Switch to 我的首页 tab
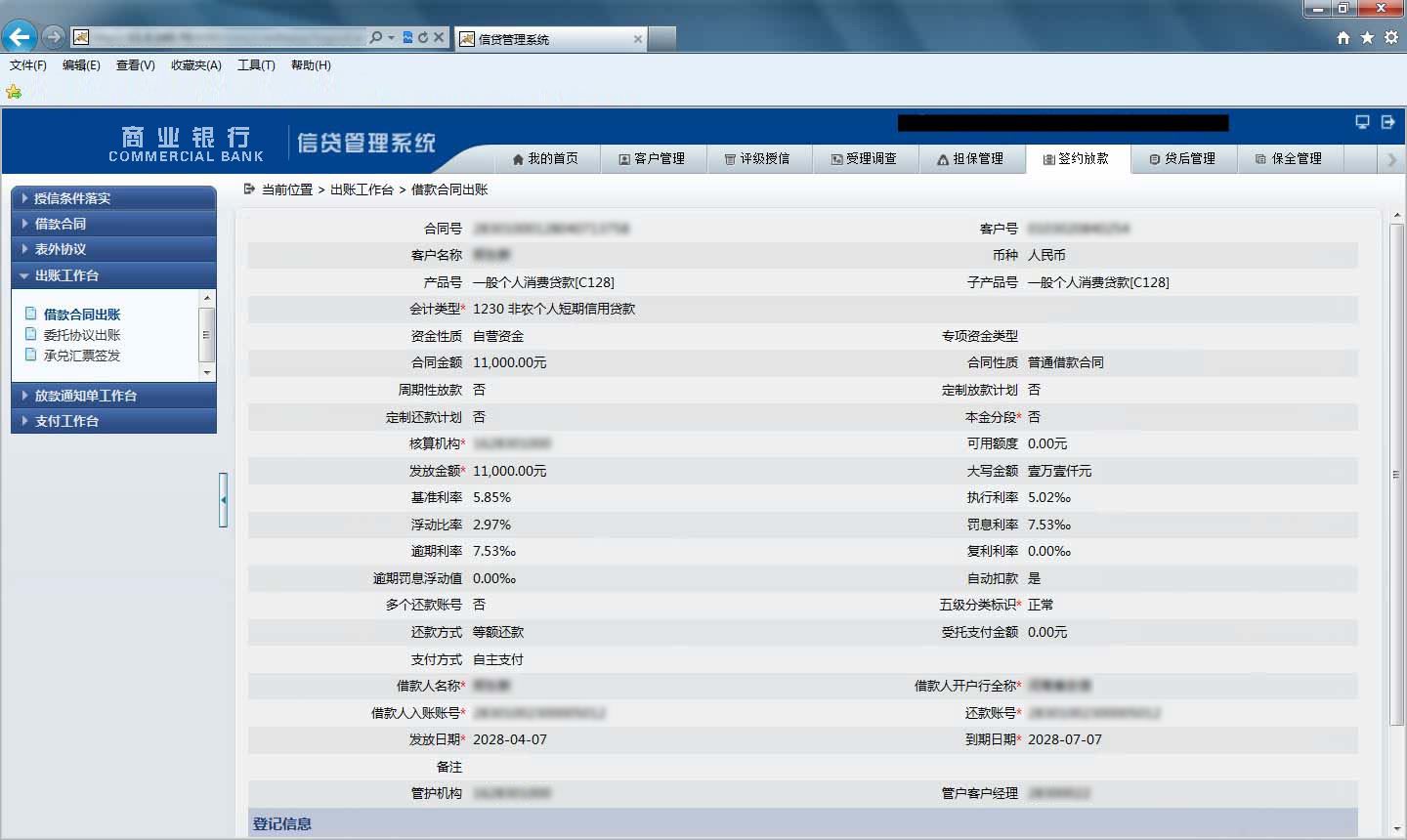Image resolution: width=1407 pixels, height=840 pixels. pos(545,158)
